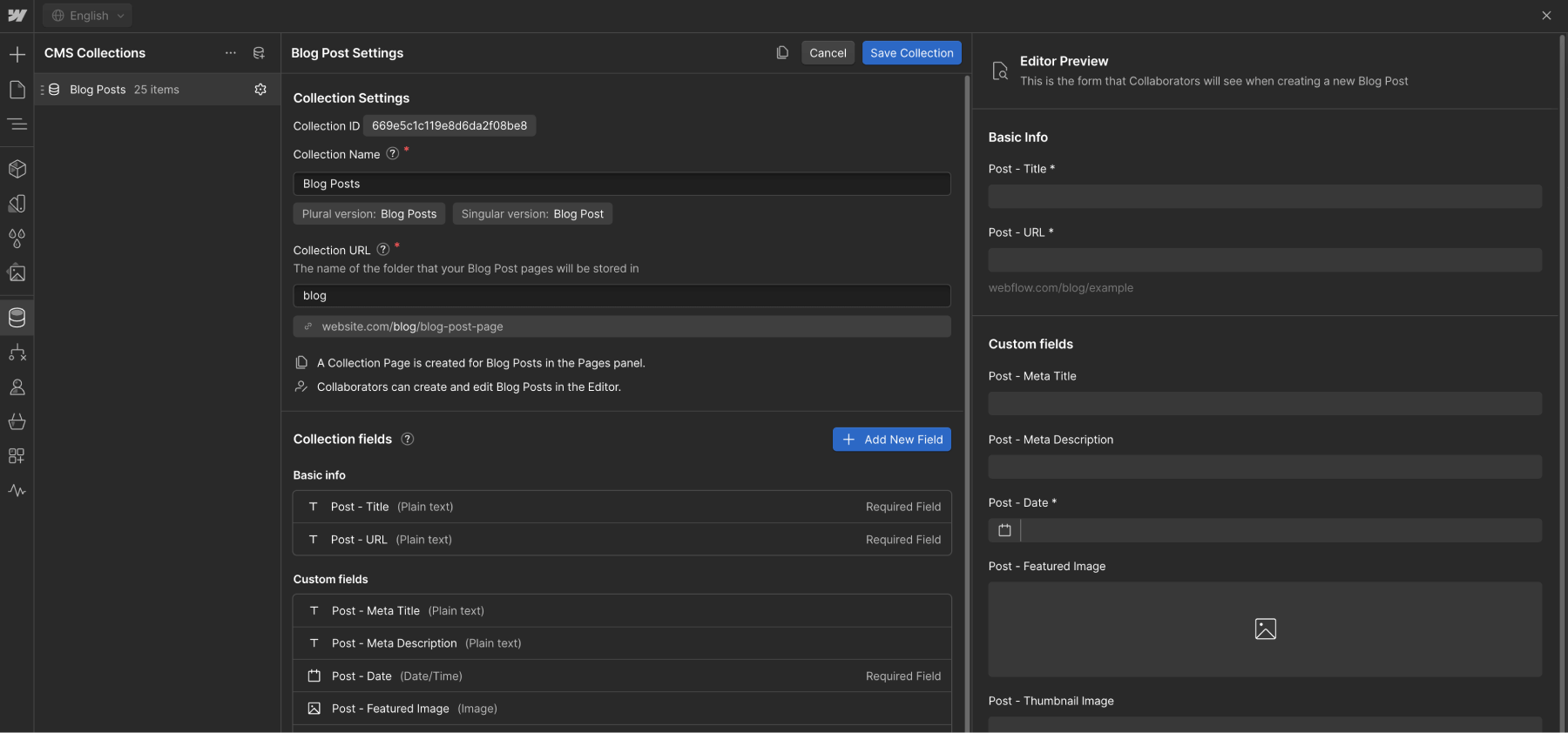
Task: Click the "25 items" count label
Action: (x=157, y=90)
